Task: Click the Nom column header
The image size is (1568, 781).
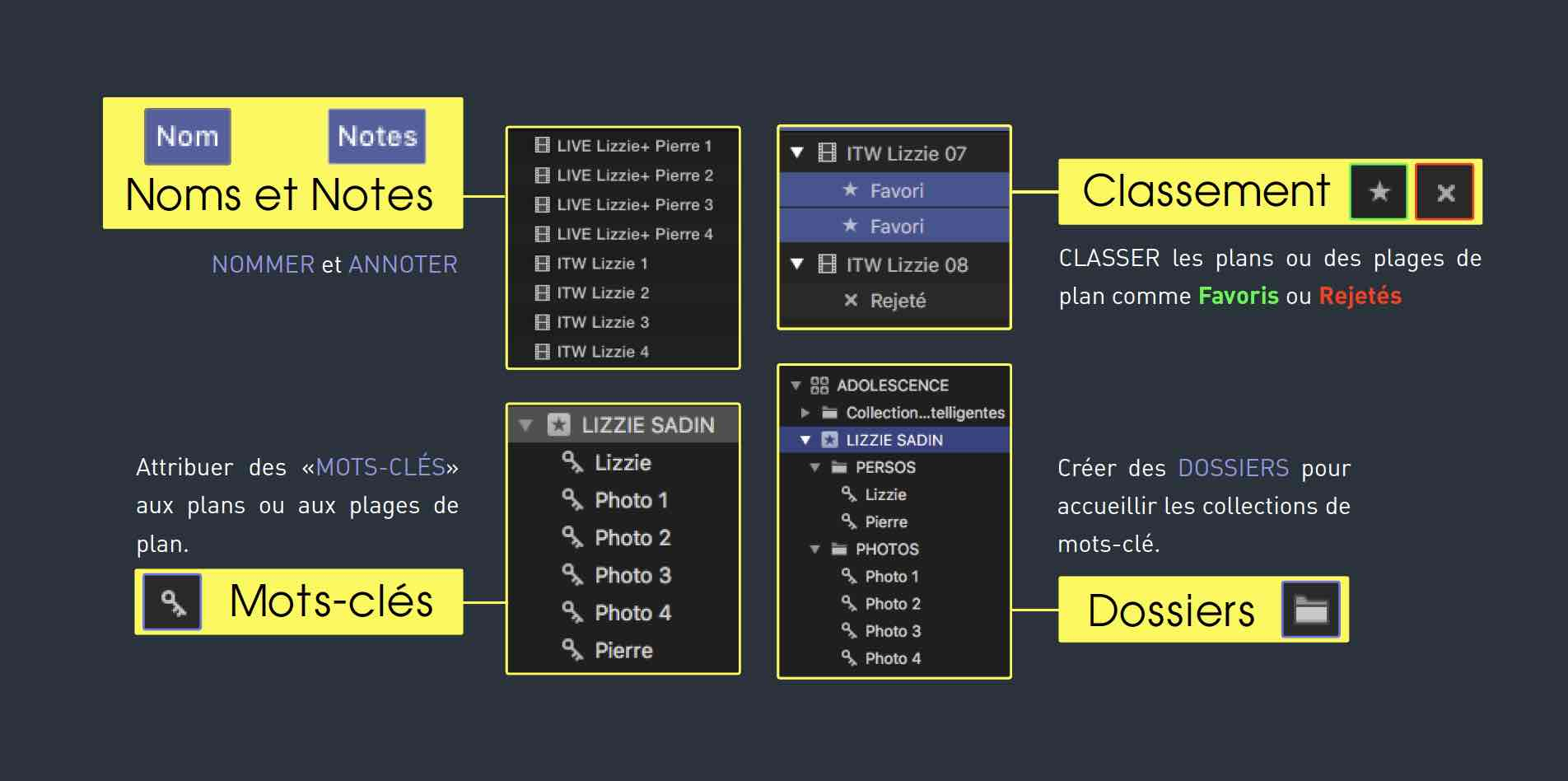Action: pos(188,137)
